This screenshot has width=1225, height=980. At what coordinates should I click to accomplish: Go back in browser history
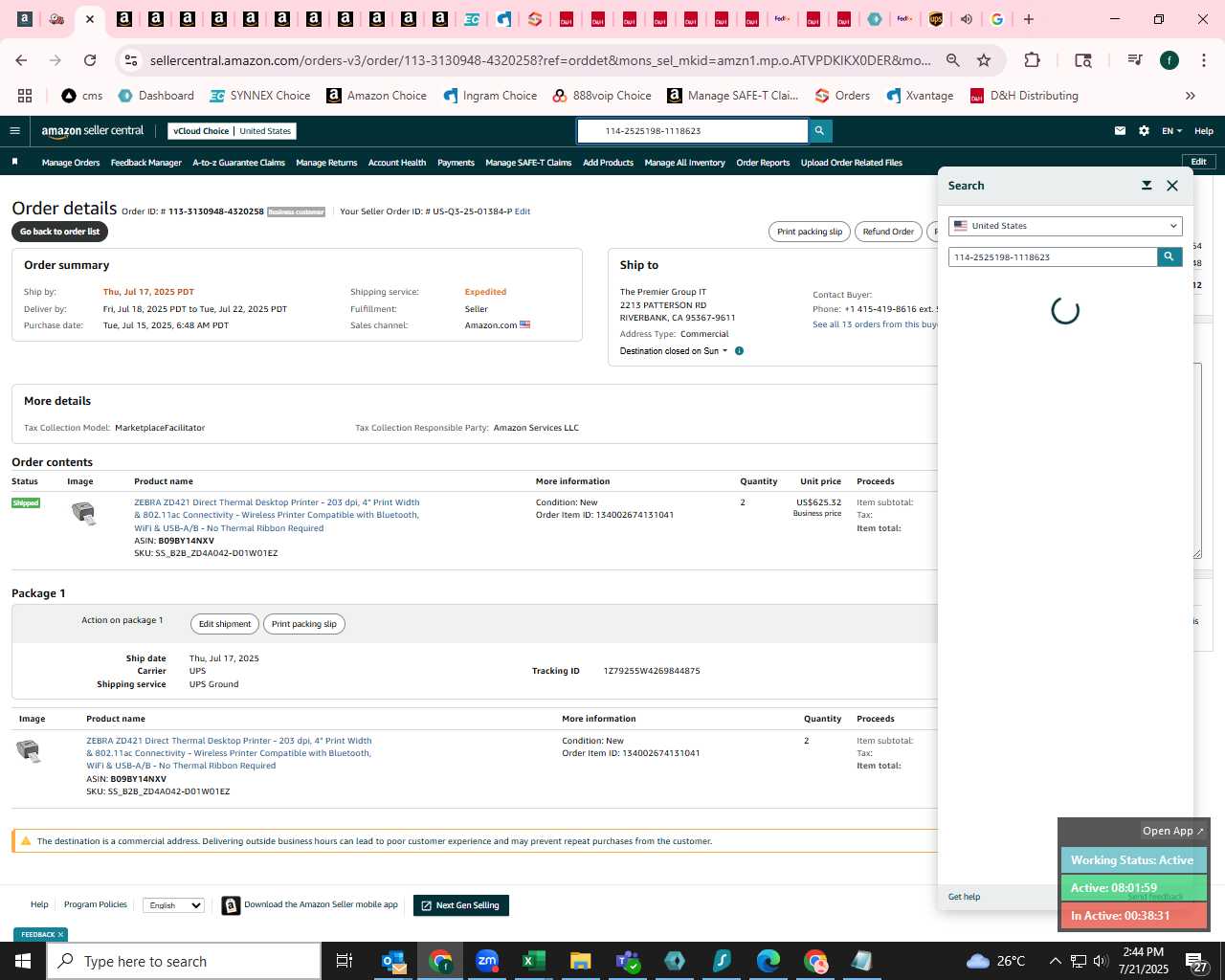(x=21, y=60)
